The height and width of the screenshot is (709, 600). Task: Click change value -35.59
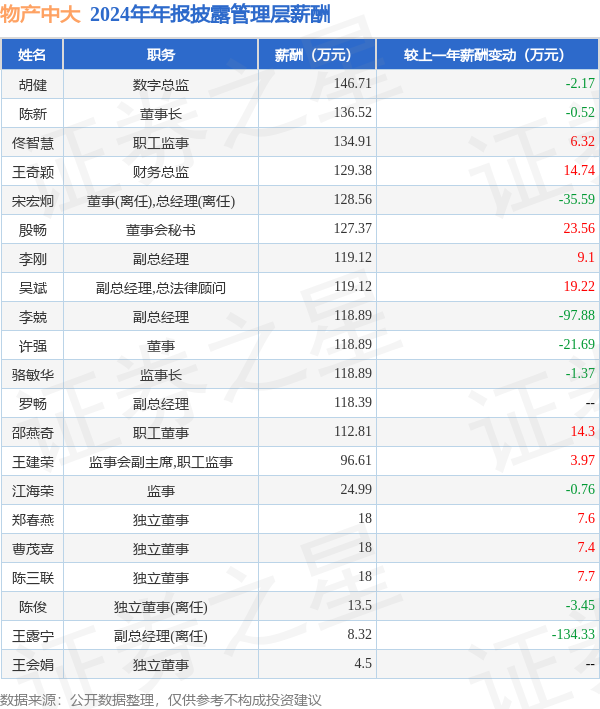click(576, 199)
